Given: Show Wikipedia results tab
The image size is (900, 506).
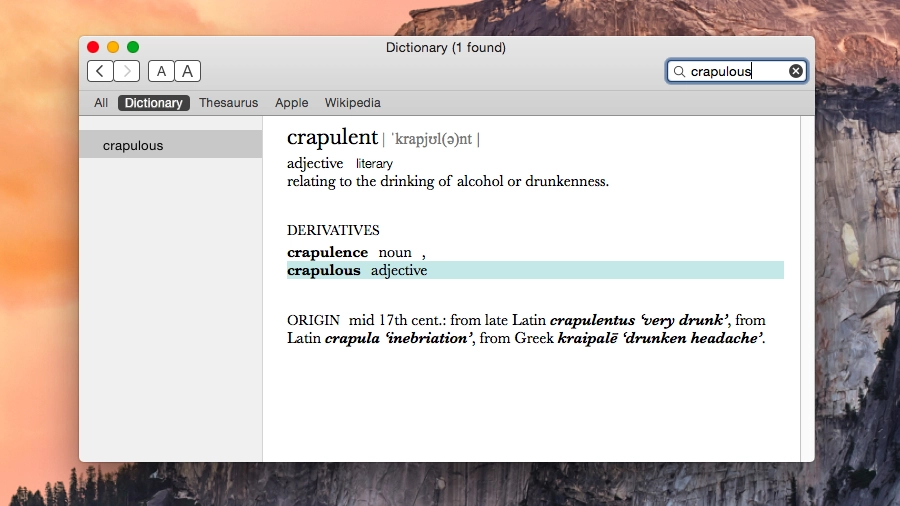Looking at the screenshot, I should click(x=352, y=103).
